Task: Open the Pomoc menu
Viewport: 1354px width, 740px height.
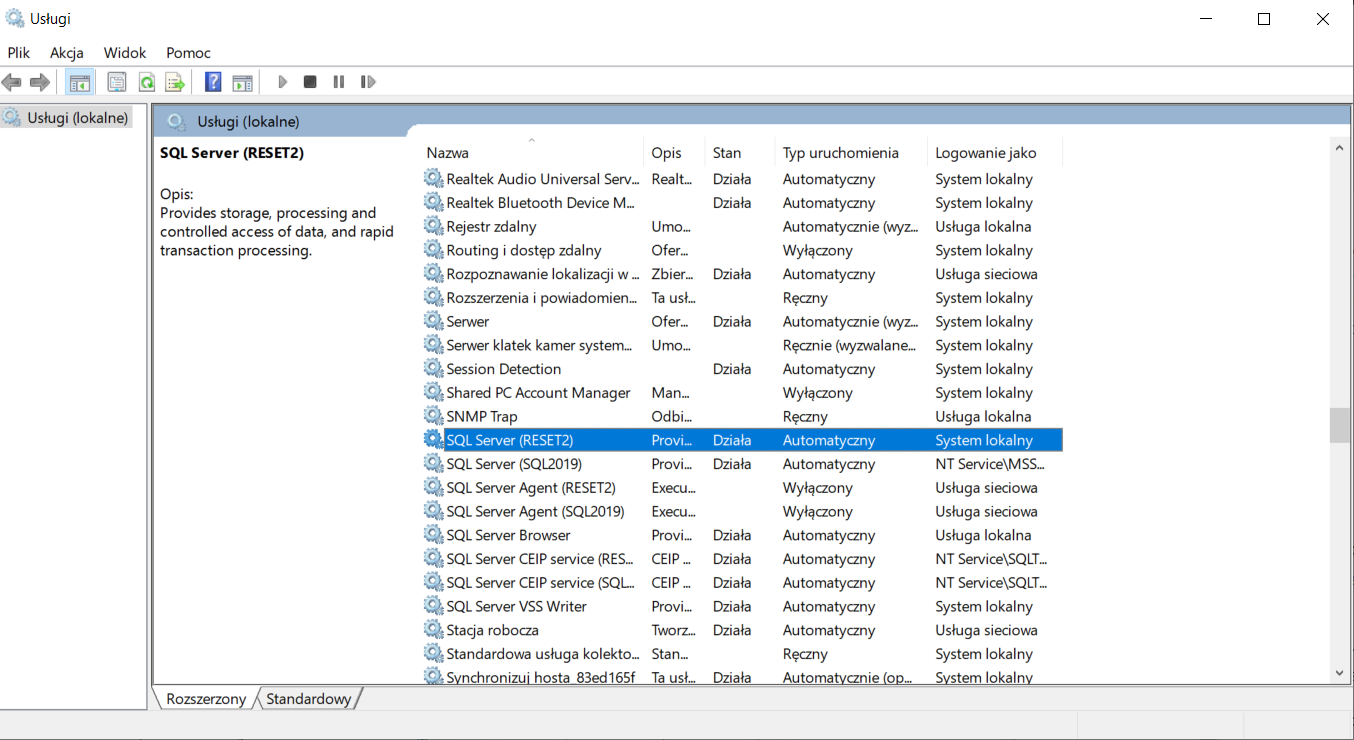Action: point(189,53)
